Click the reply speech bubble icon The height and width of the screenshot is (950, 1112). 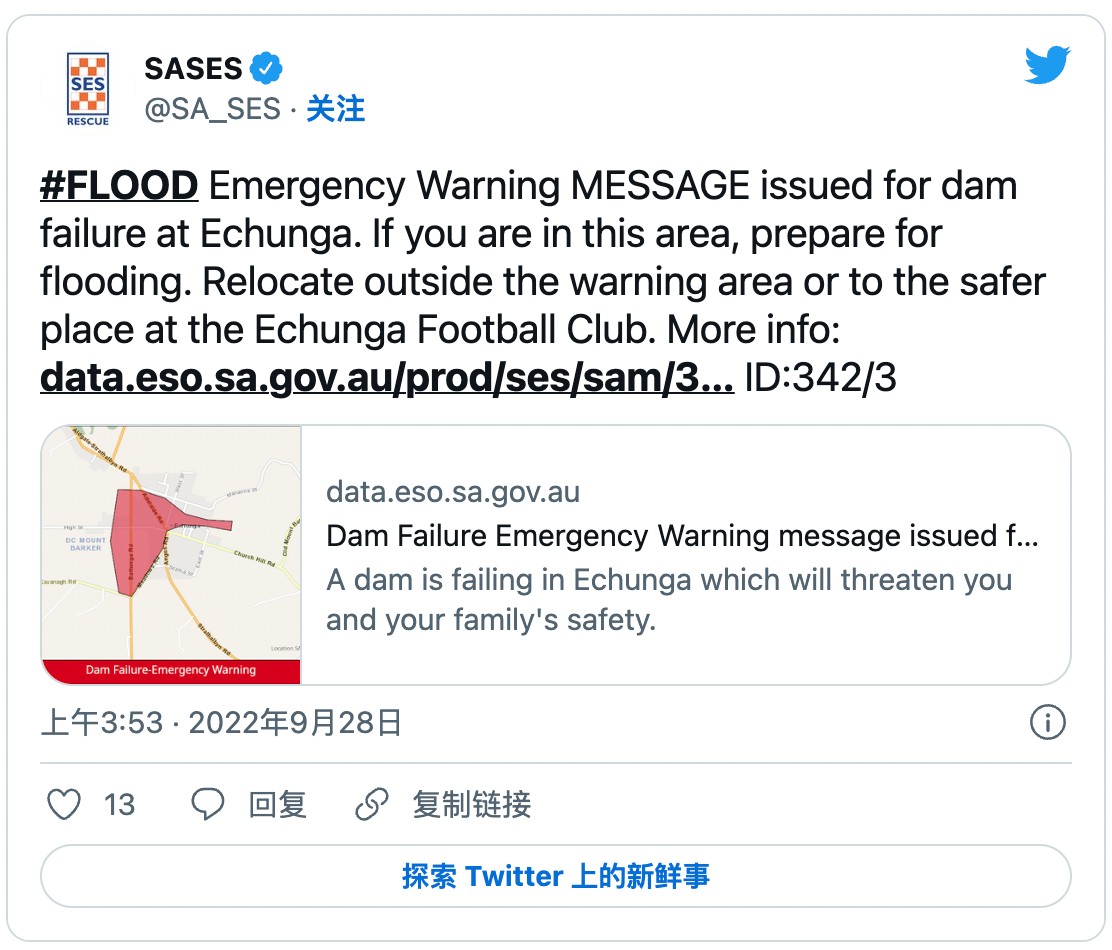pyautogui.click(x=208, y=804)
